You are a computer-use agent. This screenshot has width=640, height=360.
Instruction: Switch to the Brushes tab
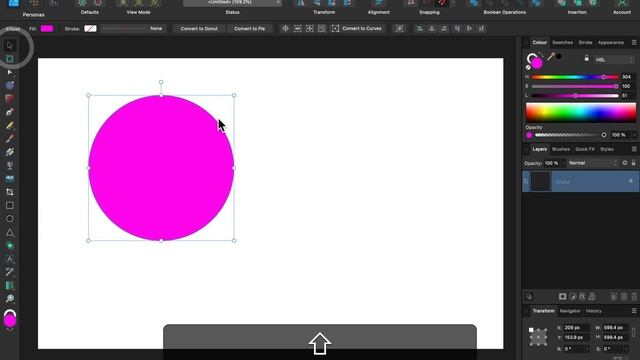coord(561,149)
